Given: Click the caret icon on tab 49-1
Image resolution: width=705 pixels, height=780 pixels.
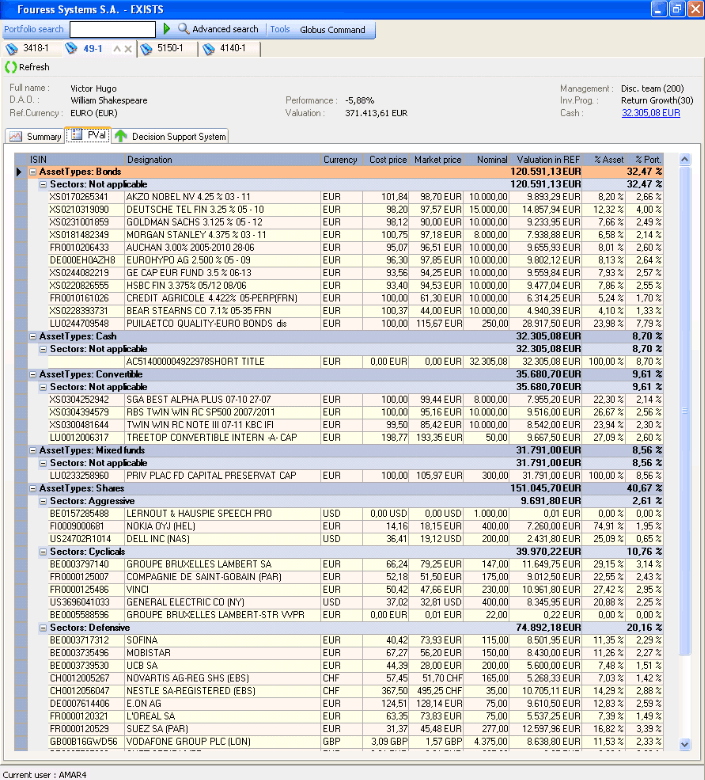Looking at the screenshot, I should click(x=117, y=49).
